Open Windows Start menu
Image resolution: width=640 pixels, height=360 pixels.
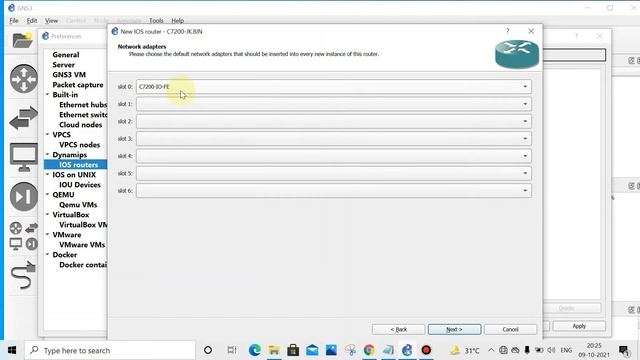tap(12, 350)
